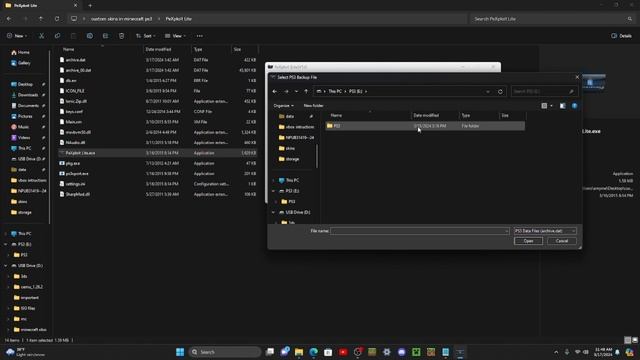Viewport: 640px width, 360px height.
Task: Click the taskbar Search box
Action: click(x=225, y=352)
